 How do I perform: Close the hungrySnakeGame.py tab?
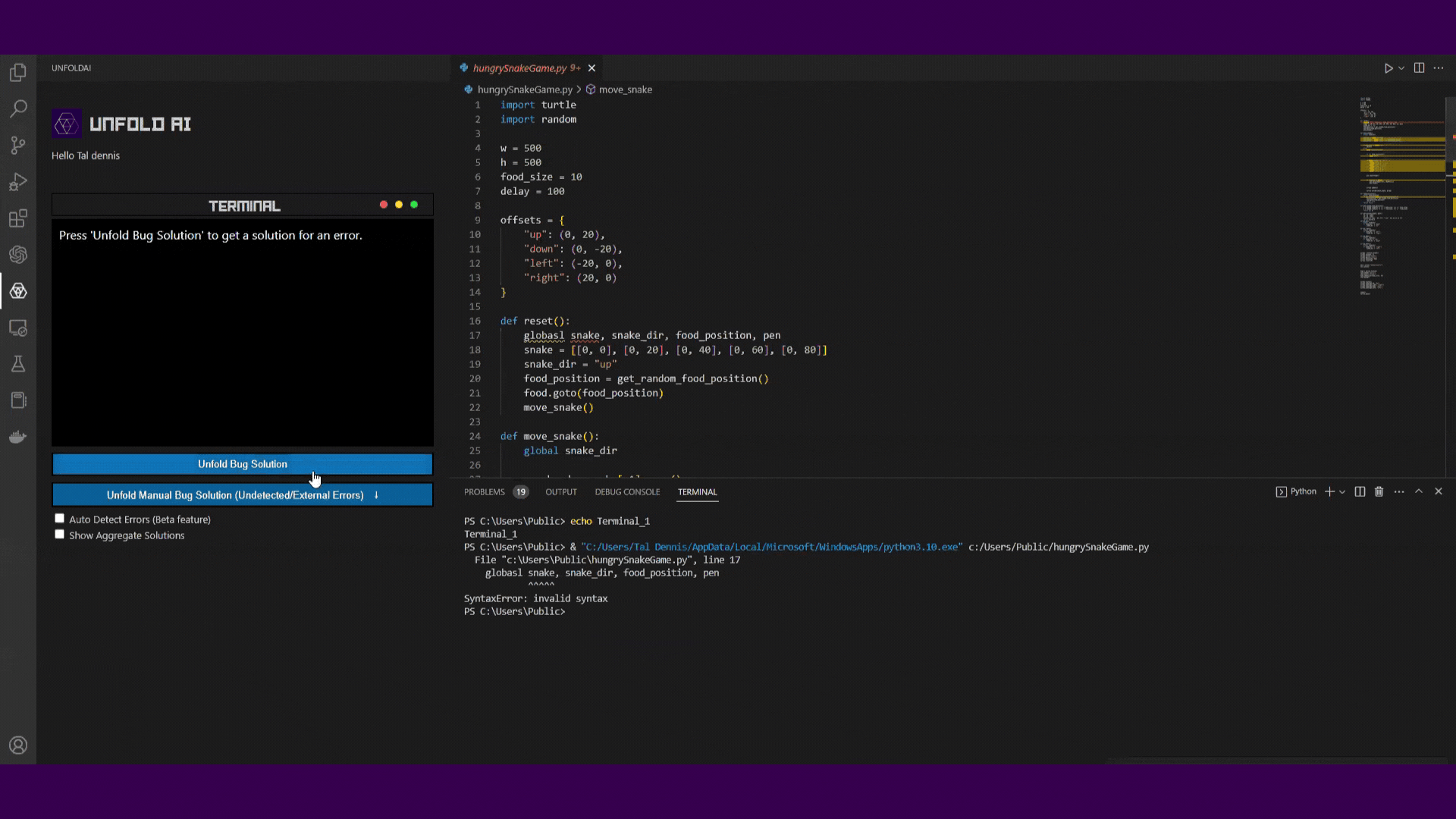(591, 68)
